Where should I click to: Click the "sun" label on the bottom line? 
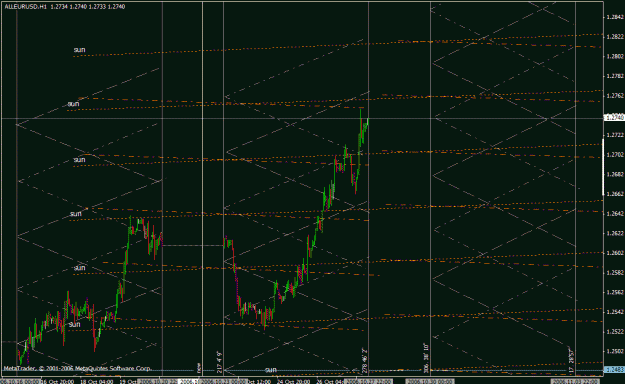[x=271, y=370]
